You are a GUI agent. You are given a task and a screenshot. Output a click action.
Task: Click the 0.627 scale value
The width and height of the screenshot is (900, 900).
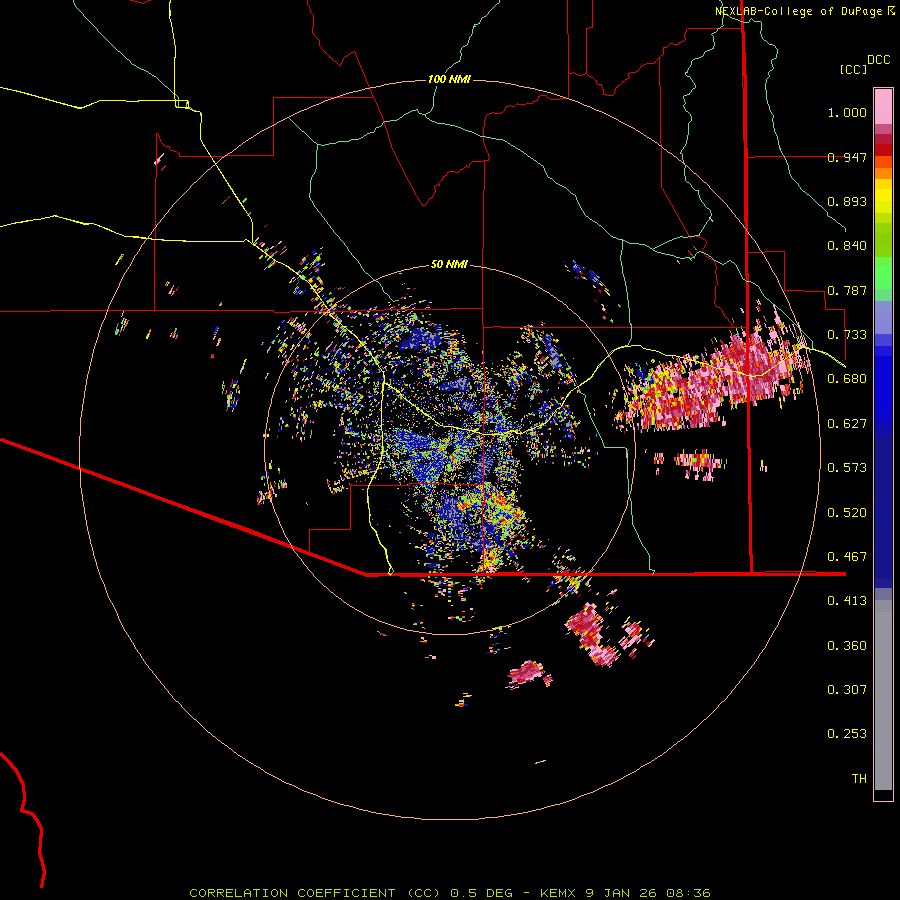(x=847, y=424)
